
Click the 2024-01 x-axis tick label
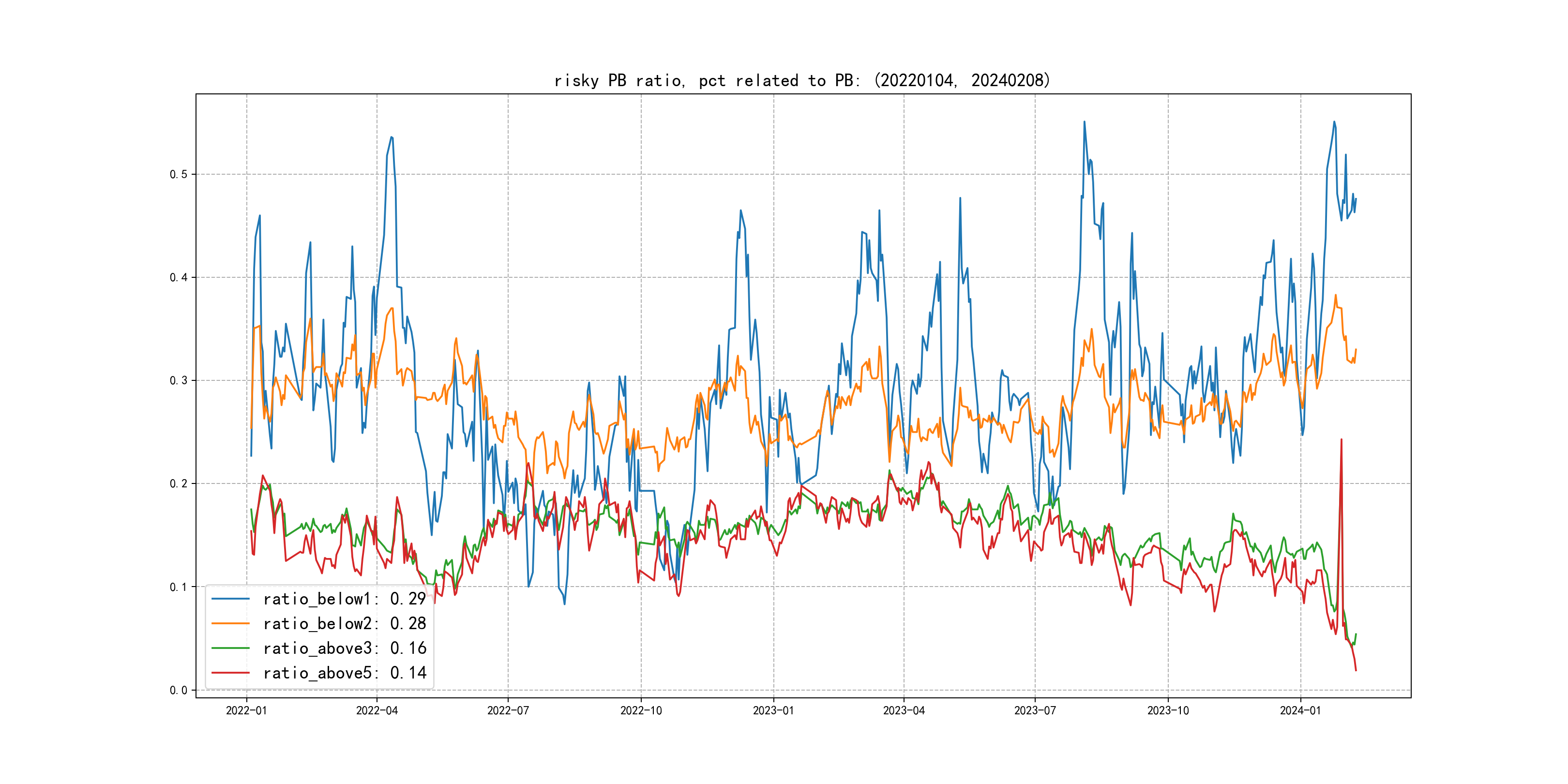pos(1300,710)
